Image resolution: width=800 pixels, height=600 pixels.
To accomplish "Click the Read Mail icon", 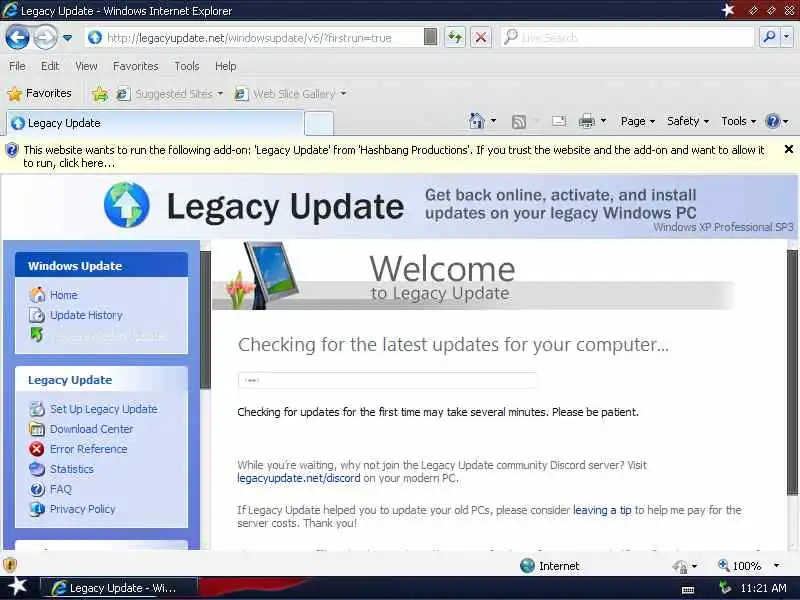I will (559, 121).
